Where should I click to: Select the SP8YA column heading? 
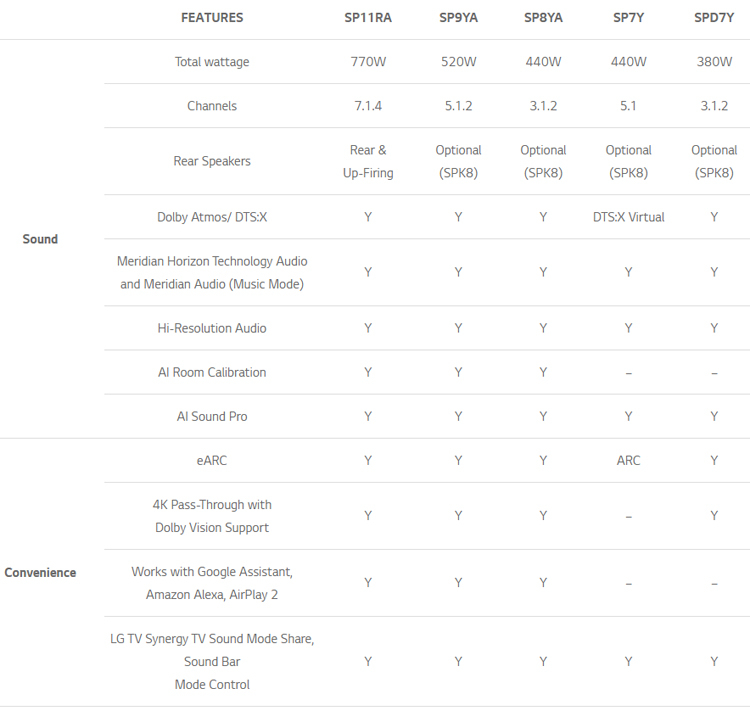[x=543, y=18]
